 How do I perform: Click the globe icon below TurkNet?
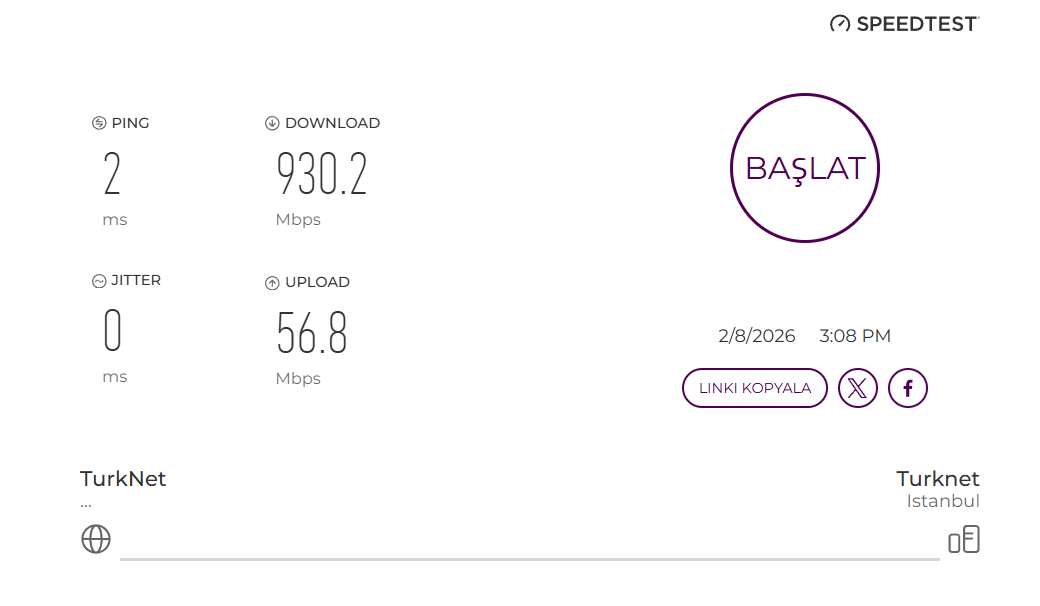[x=96, y=538]
